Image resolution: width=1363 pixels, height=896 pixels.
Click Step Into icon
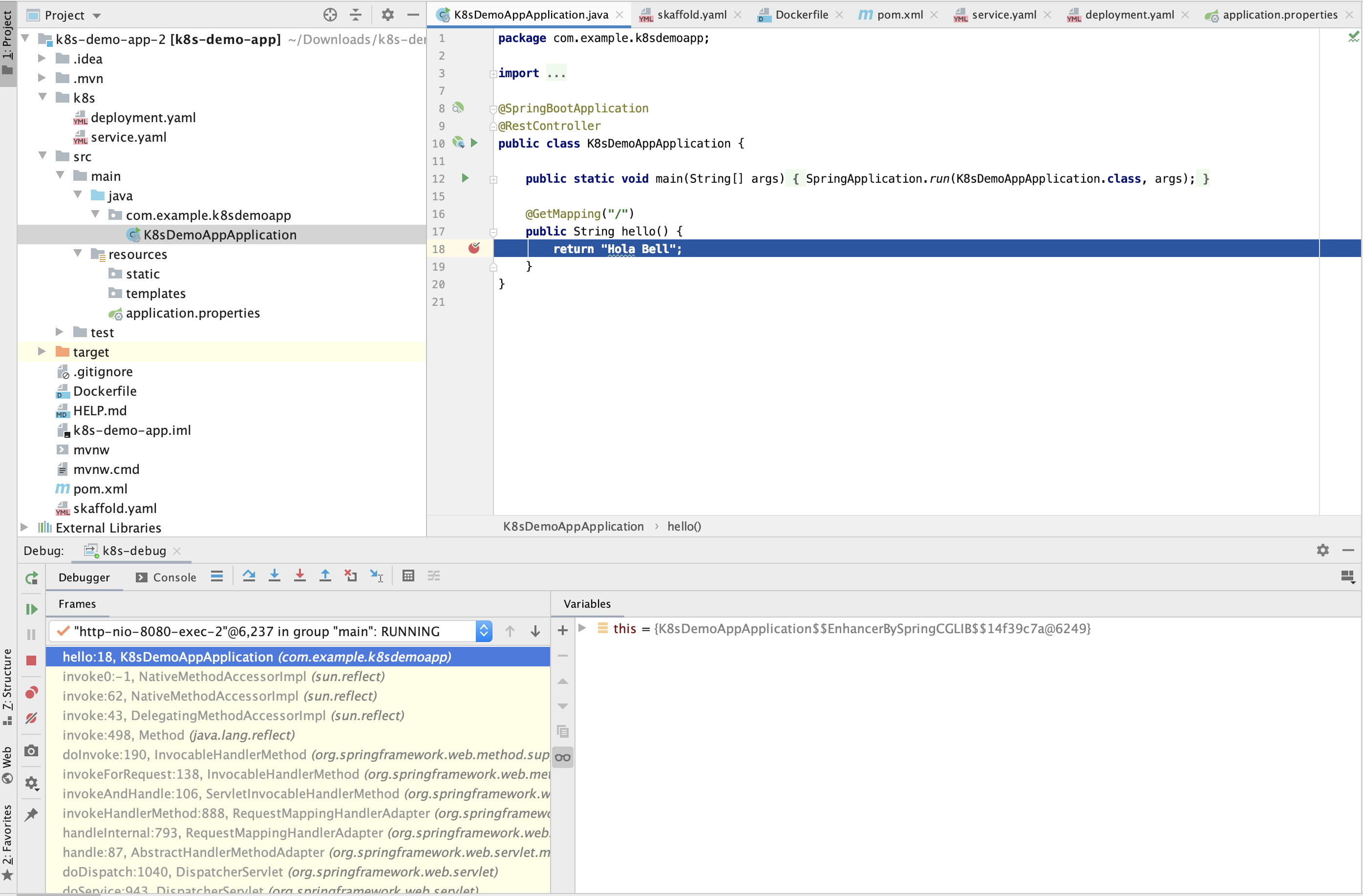(275, 576)
